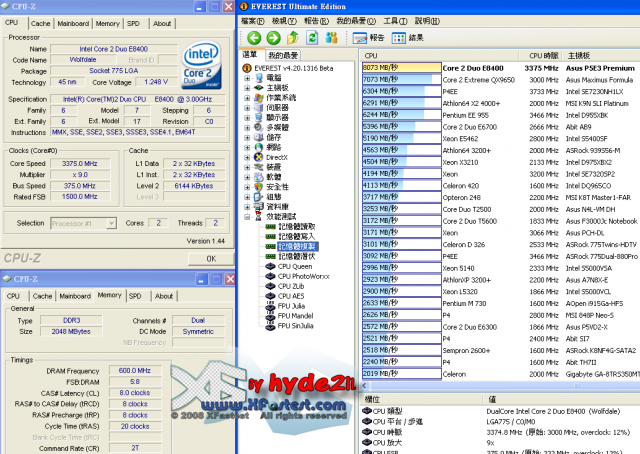
Task: Expand the 主機板 motherboard tree node
Action: coord(247,88)
